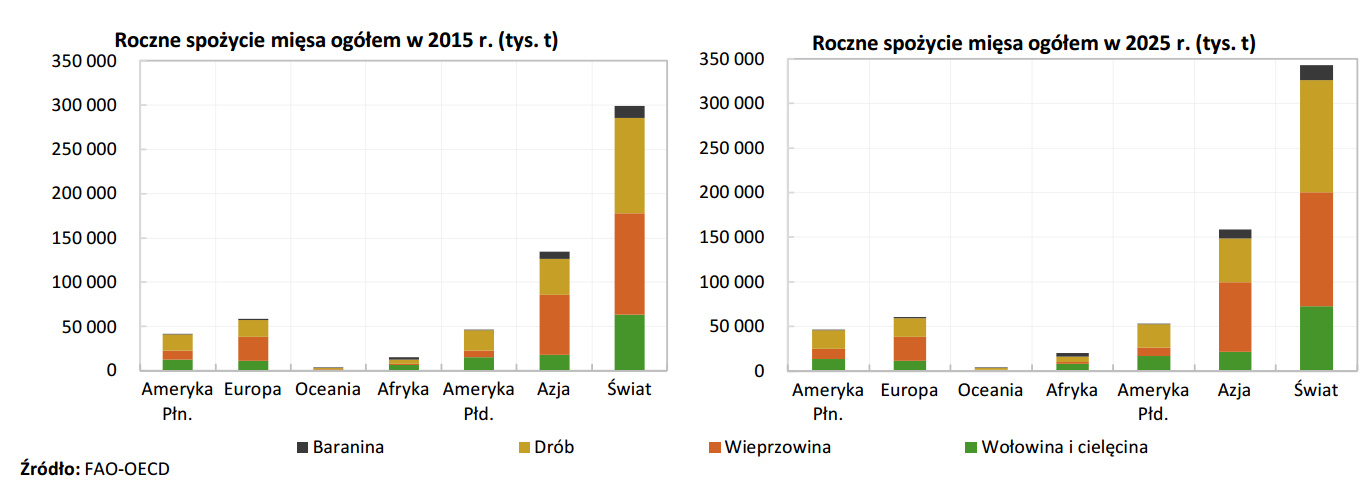Image resolution: width=1368 pixels, height=504 pixels.
Task: Click the Oceania axis label in the 2015 chart
Action: [327, 389]
